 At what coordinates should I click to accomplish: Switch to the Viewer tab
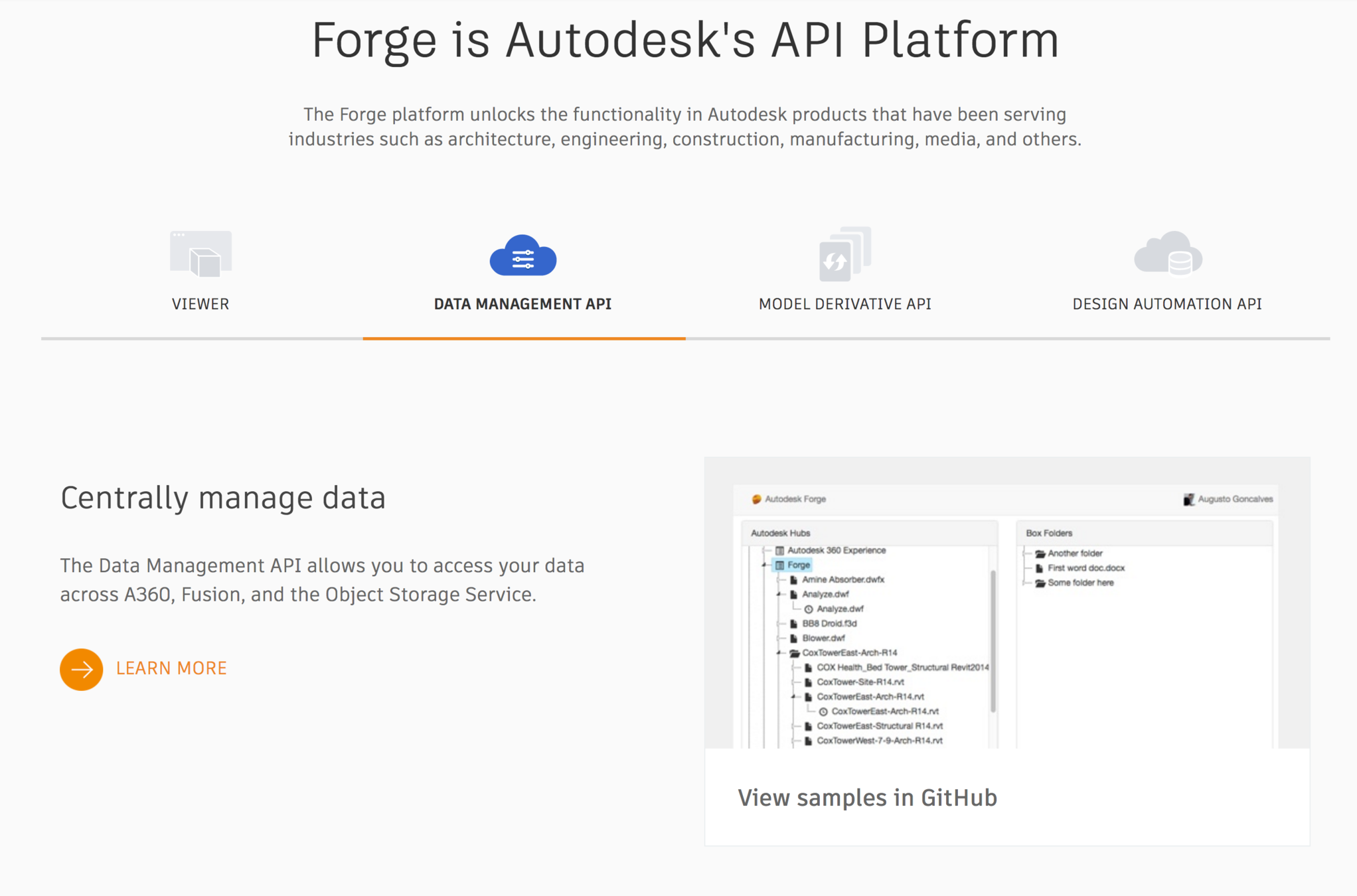[x=200, y=304]
